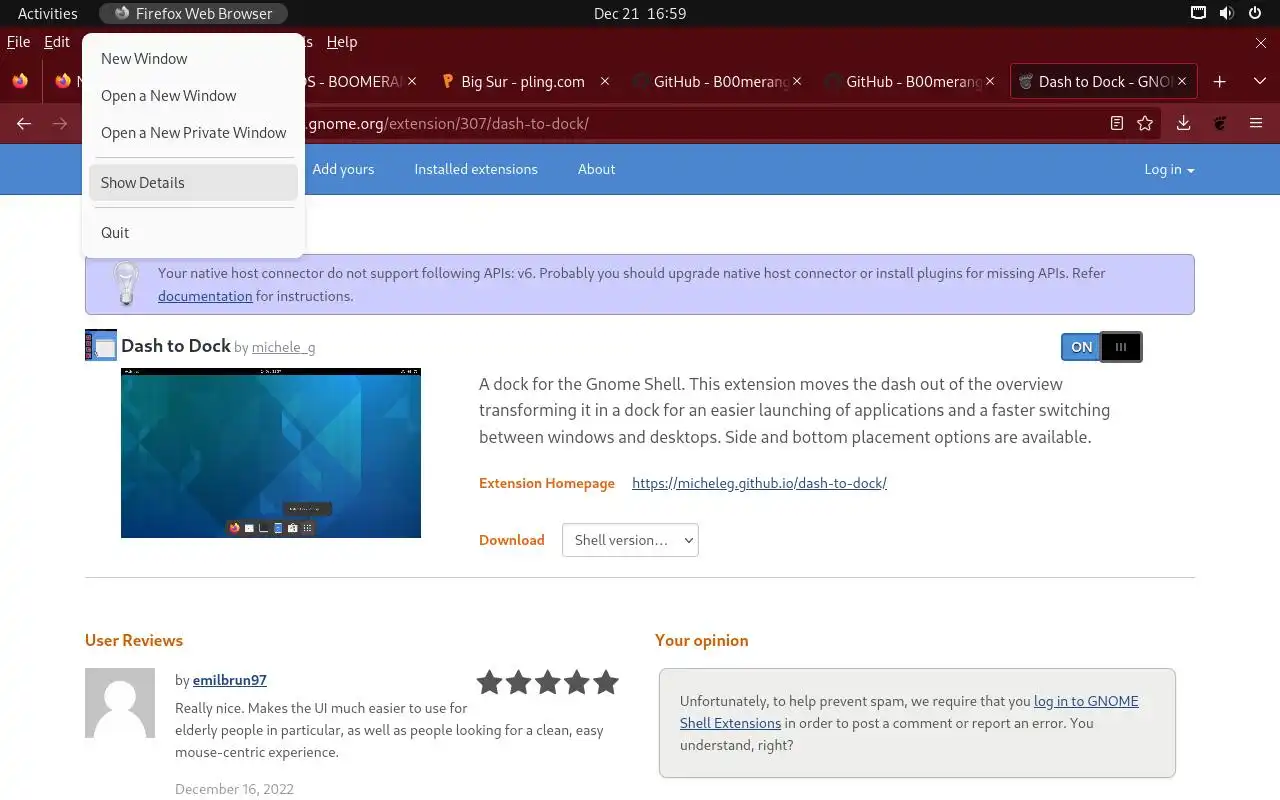Viewport: 1280px width, 800px height.
Task: Select New Window from the app menu
Action: (193, 59)
